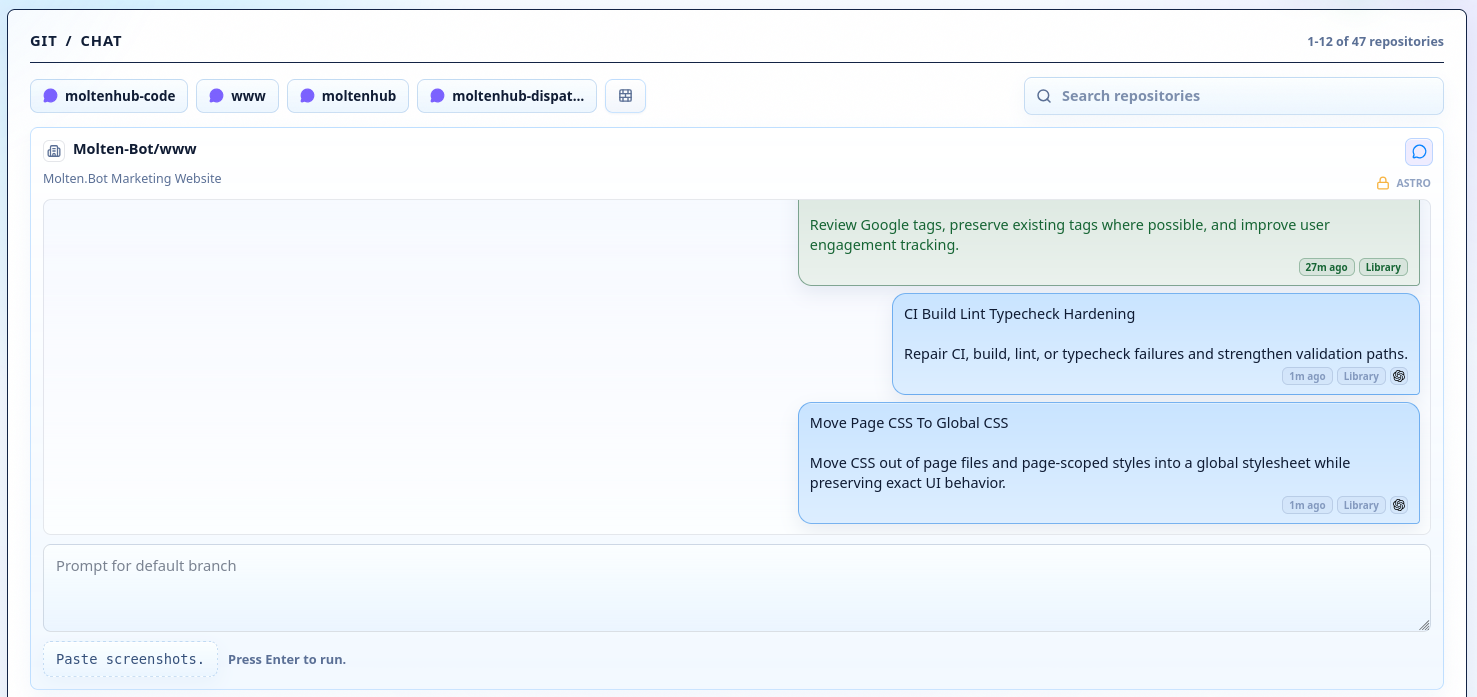Click the CHAT breadcrumb label
This screenshot has width=1477, height=697.
(x=101, y=42)
